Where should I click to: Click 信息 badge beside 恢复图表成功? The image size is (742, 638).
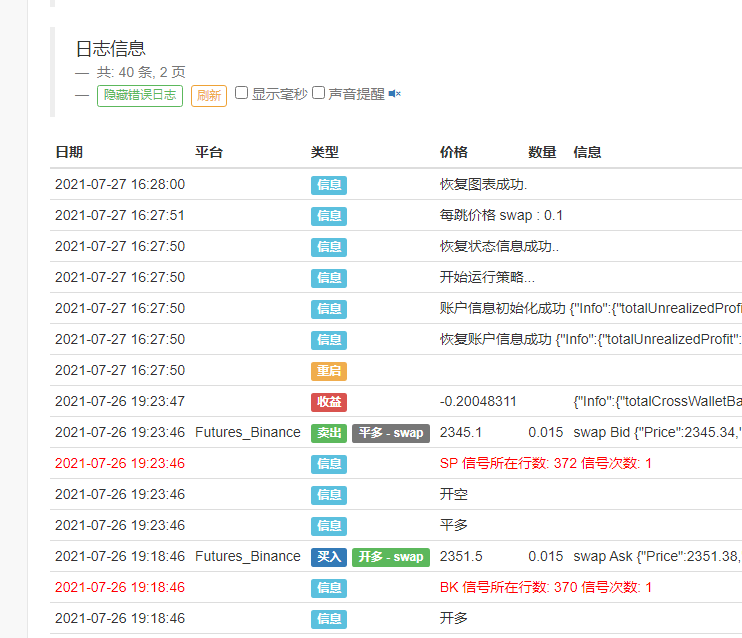coord(328,185)
